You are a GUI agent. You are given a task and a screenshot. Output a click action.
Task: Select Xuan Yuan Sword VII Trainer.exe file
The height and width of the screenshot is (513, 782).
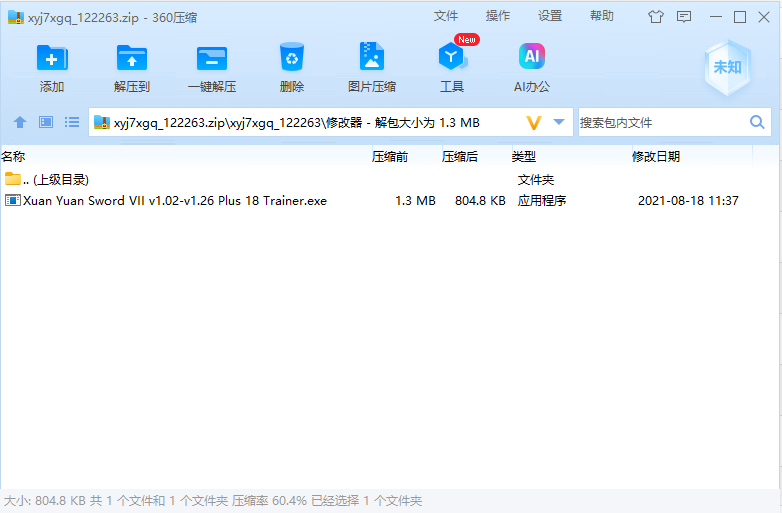pyautogui.click(x=175, y=200)
